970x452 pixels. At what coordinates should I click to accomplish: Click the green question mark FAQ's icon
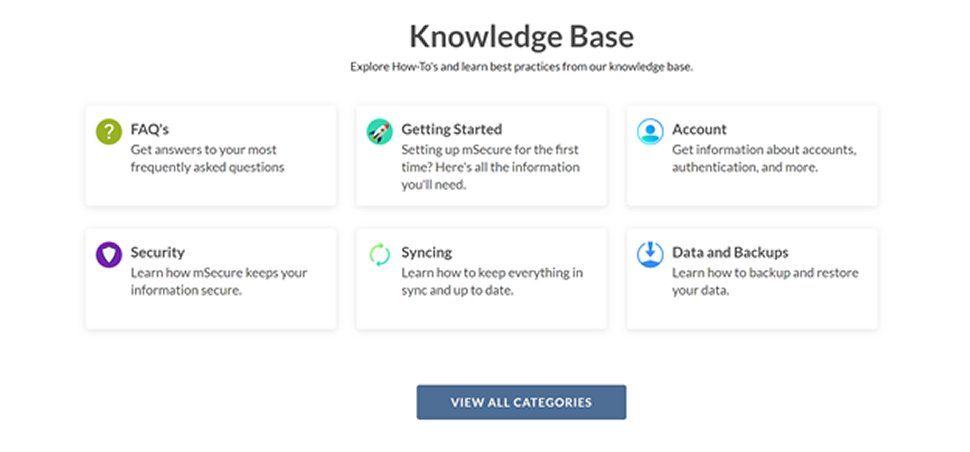pyautogui.click(x=109, y=131)
